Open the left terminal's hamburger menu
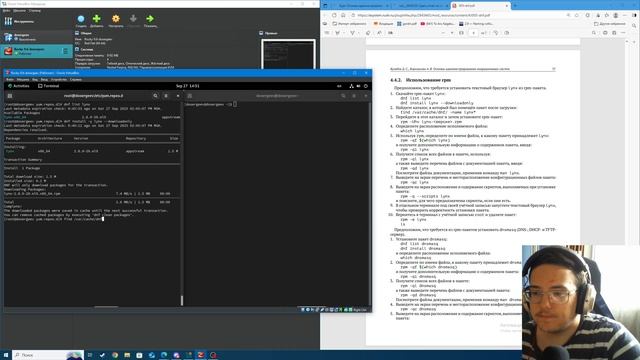Screen dimensions: 640x360 coord(166,96)
